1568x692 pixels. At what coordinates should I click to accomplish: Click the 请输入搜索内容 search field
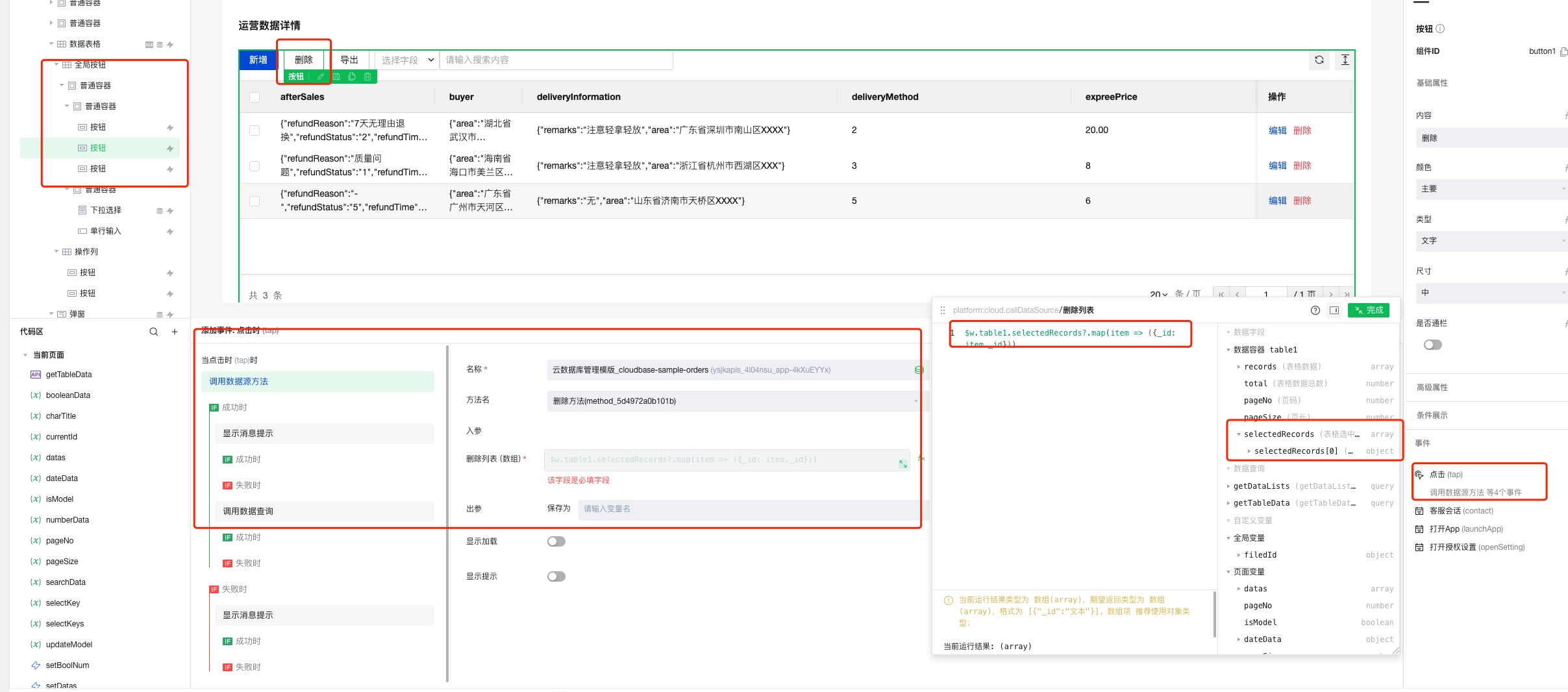(x=556, y=60)
